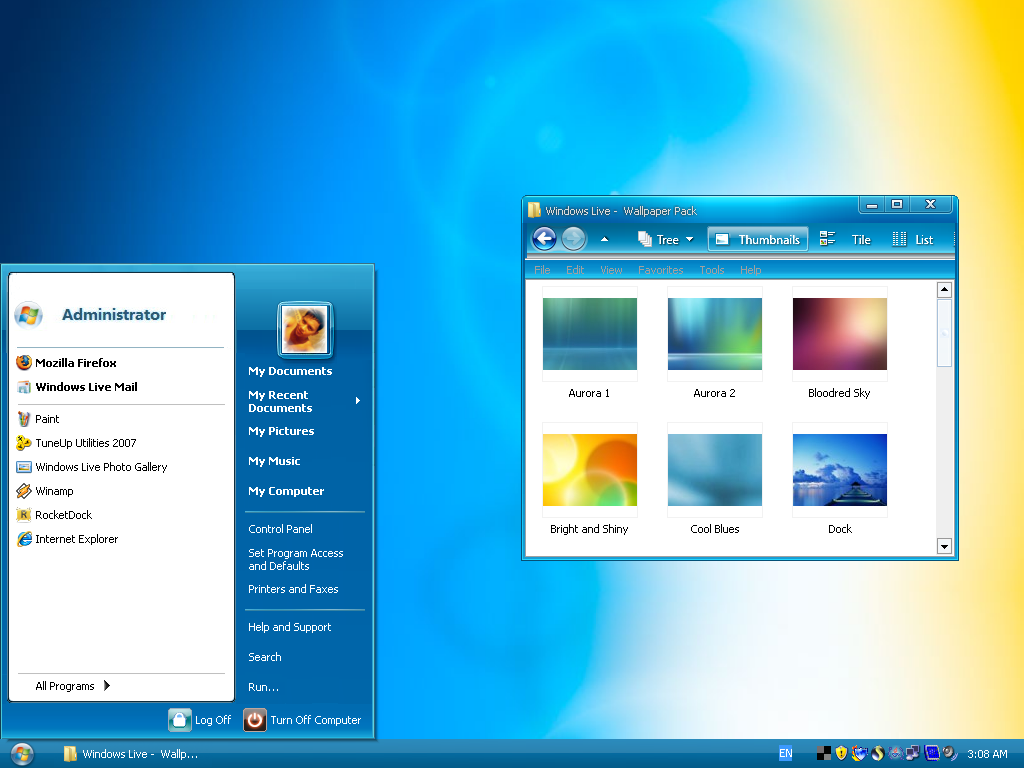Launch Windows Live Mail

[x=77, y=387]
